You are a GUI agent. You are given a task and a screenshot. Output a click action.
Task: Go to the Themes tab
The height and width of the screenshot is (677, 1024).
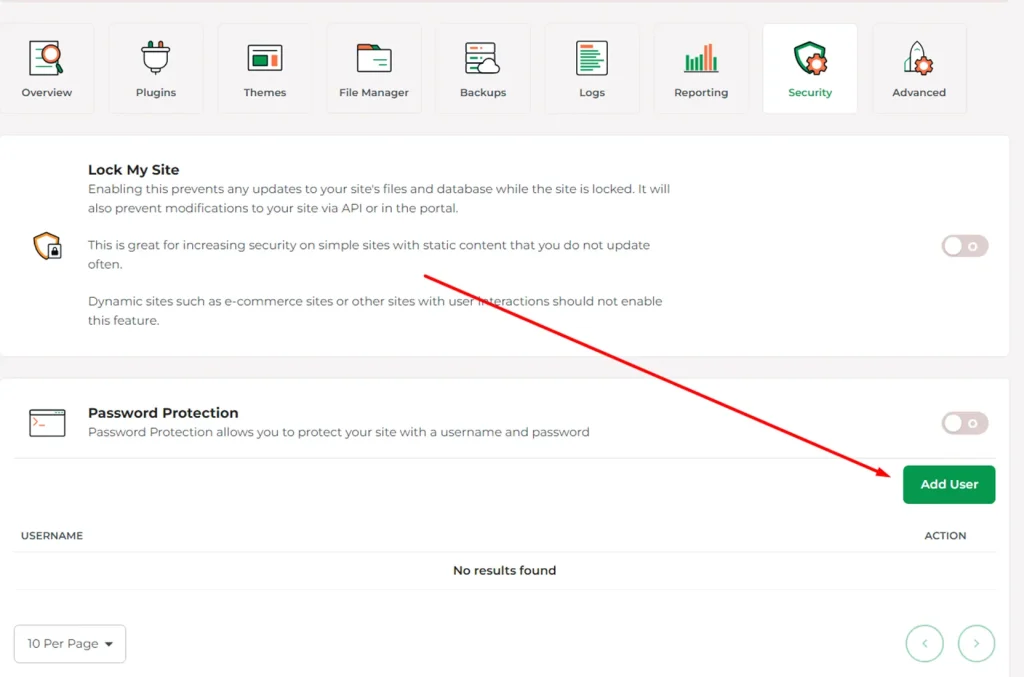click(264, 69)
